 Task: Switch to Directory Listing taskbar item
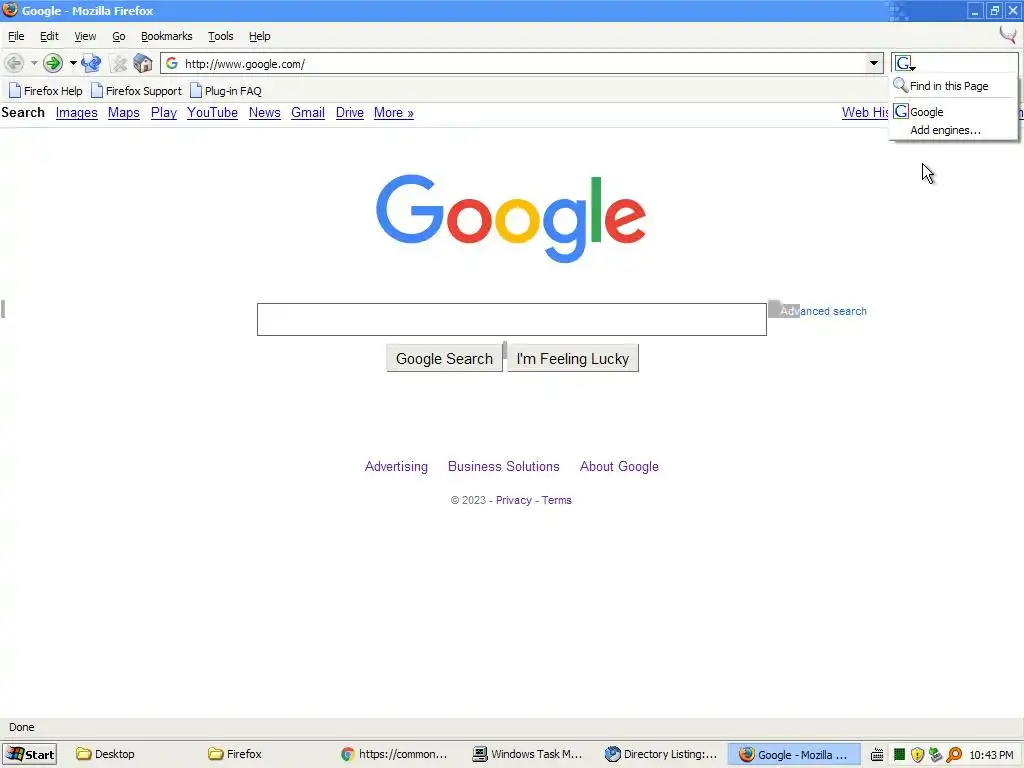coord(660,754)
